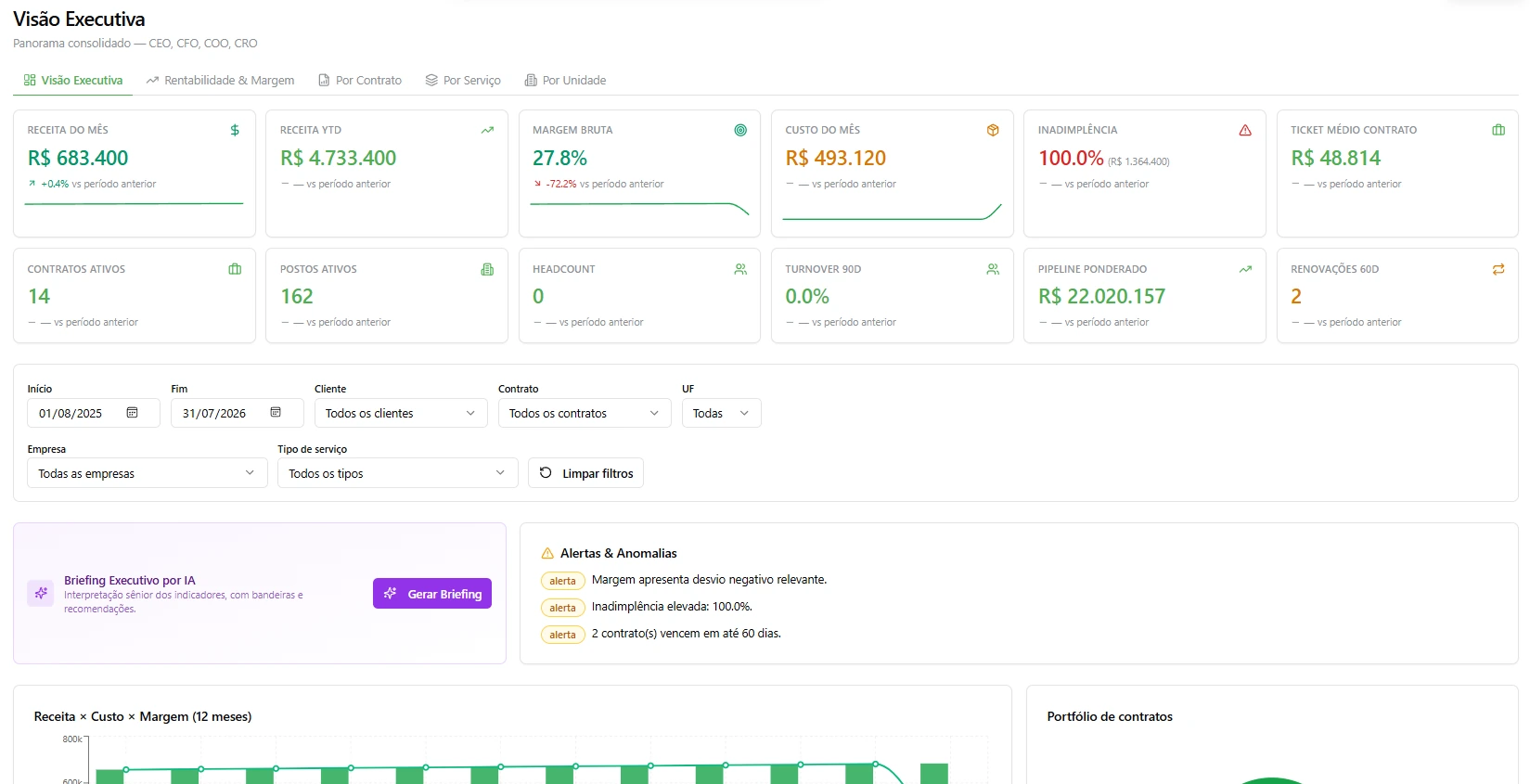This screenshot has width=1530, height=784.
Task: Click the Margem Bruta sparkline chart
Action: point(639,209)
